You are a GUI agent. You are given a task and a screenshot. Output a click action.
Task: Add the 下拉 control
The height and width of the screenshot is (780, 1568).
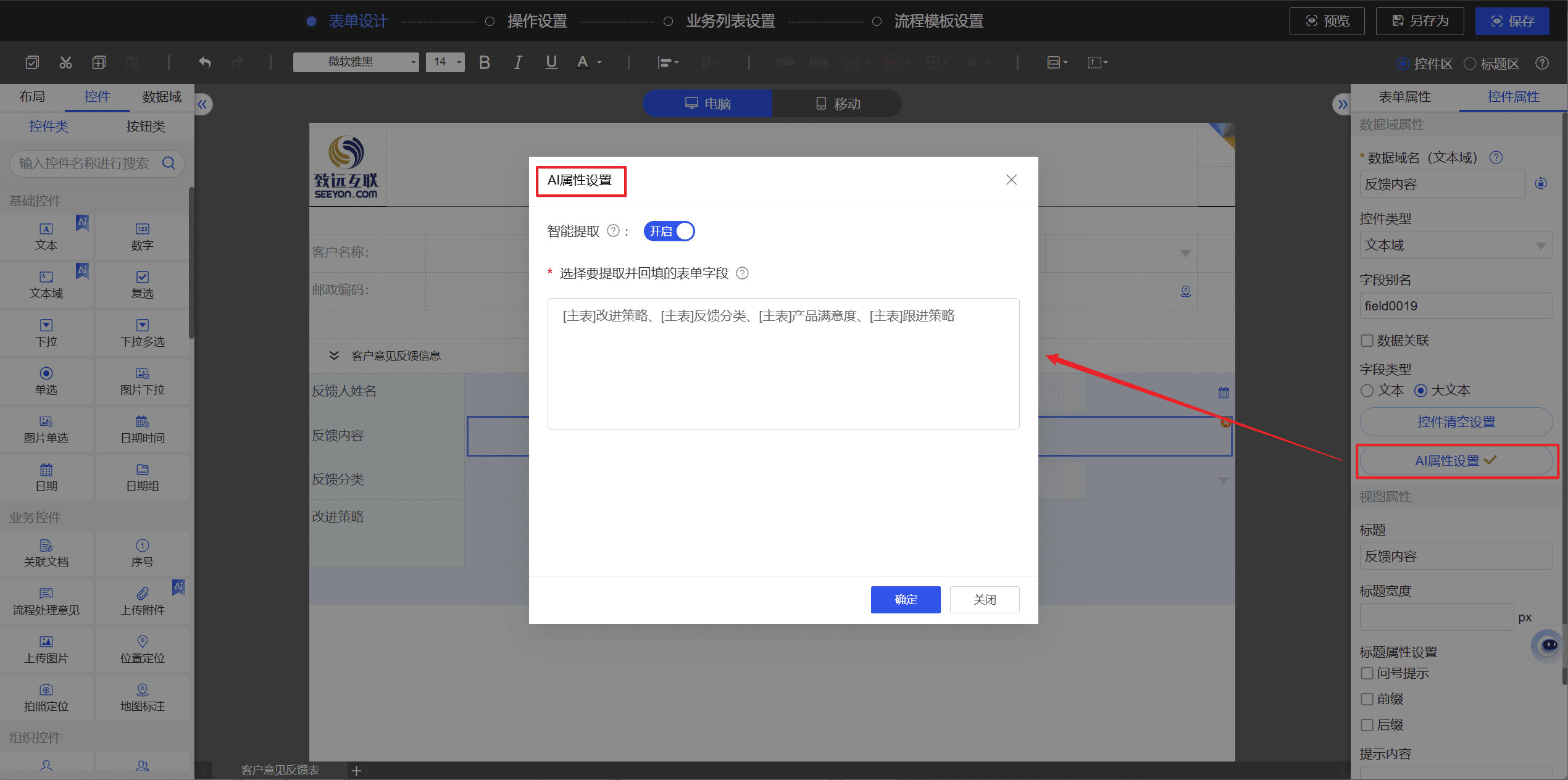46,333
